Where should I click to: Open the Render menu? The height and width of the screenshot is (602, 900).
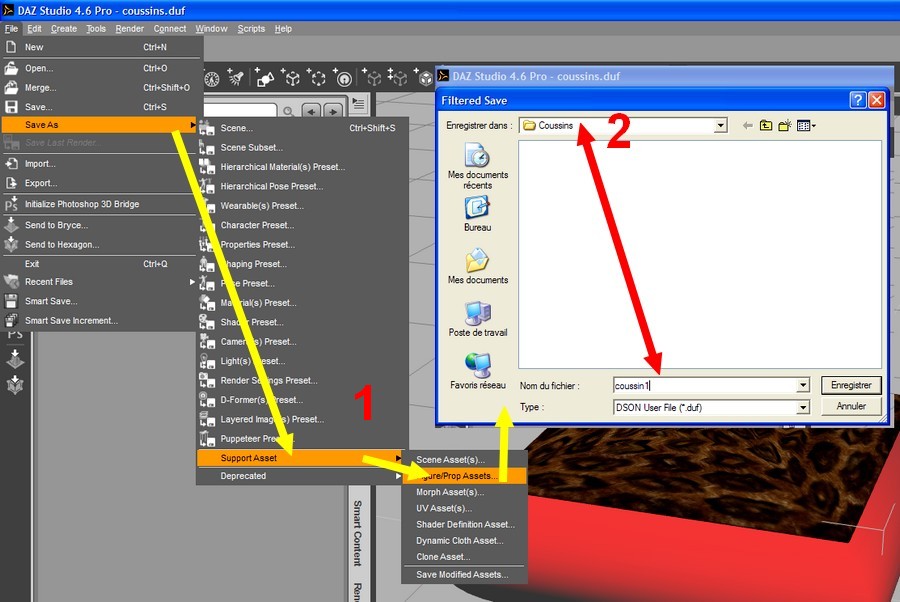click(129, 29)
